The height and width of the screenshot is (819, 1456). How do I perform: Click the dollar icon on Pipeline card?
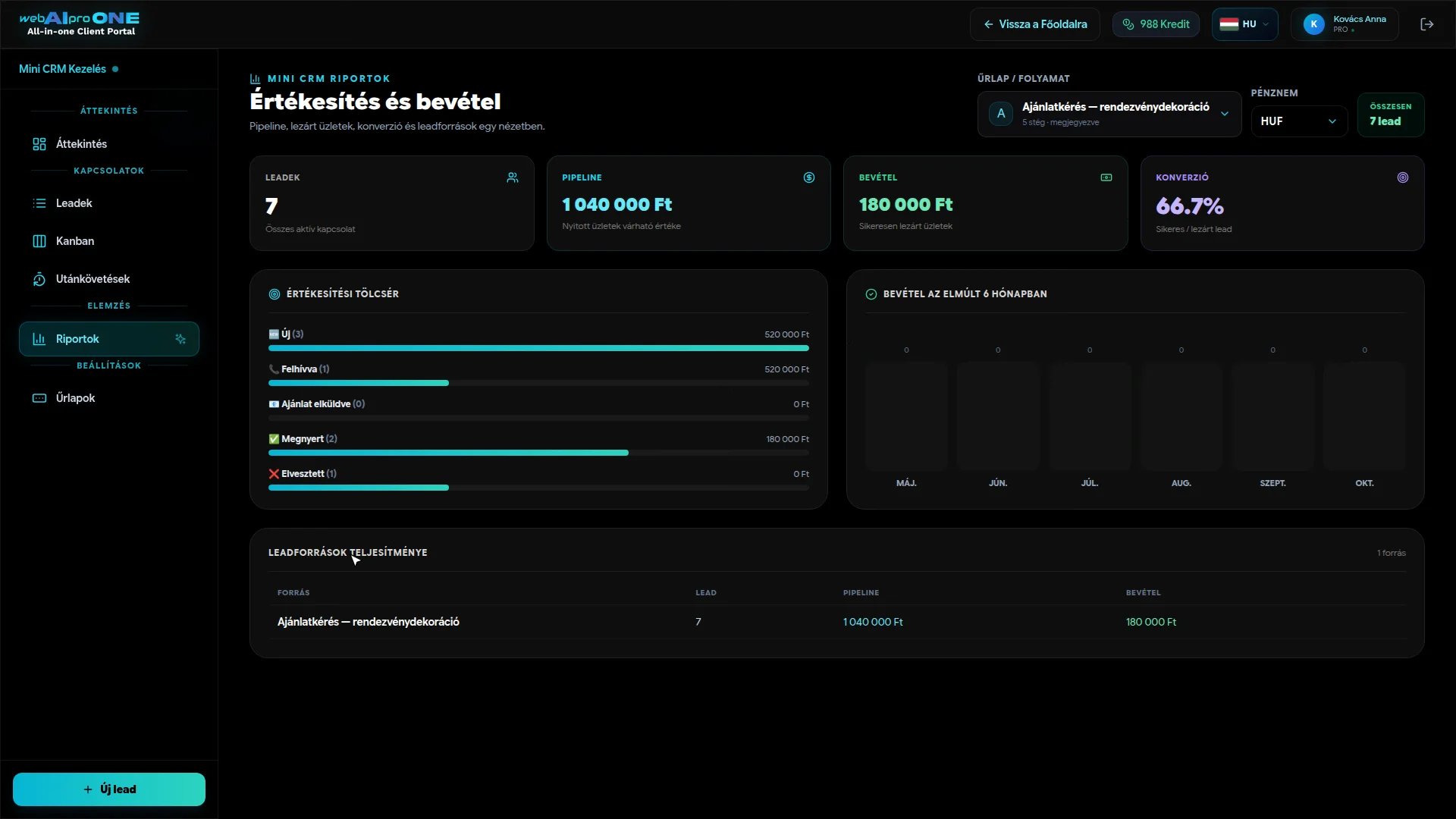pos(809,177)
